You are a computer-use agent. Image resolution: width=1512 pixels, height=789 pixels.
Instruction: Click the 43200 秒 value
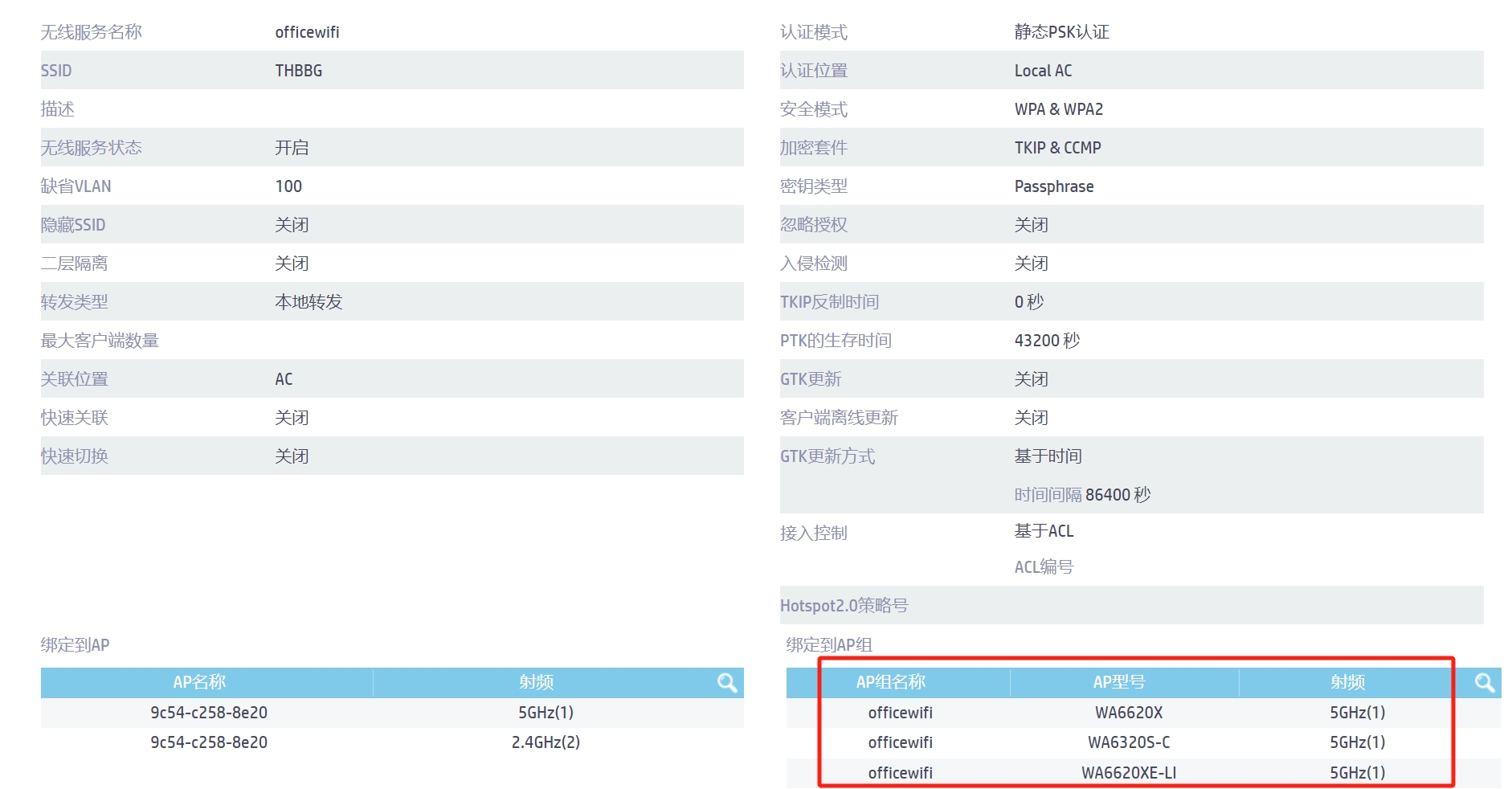1047,341
